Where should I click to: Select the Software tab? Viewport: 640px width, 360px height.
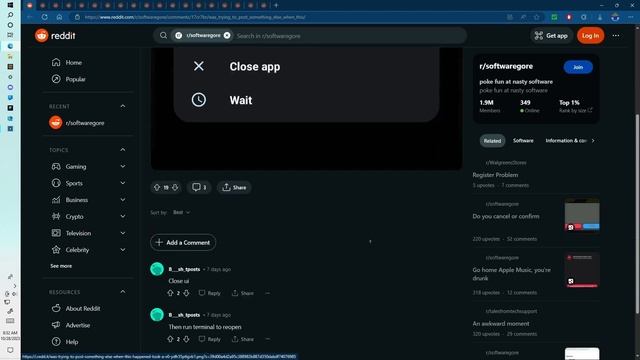click(x=523, y=141)
